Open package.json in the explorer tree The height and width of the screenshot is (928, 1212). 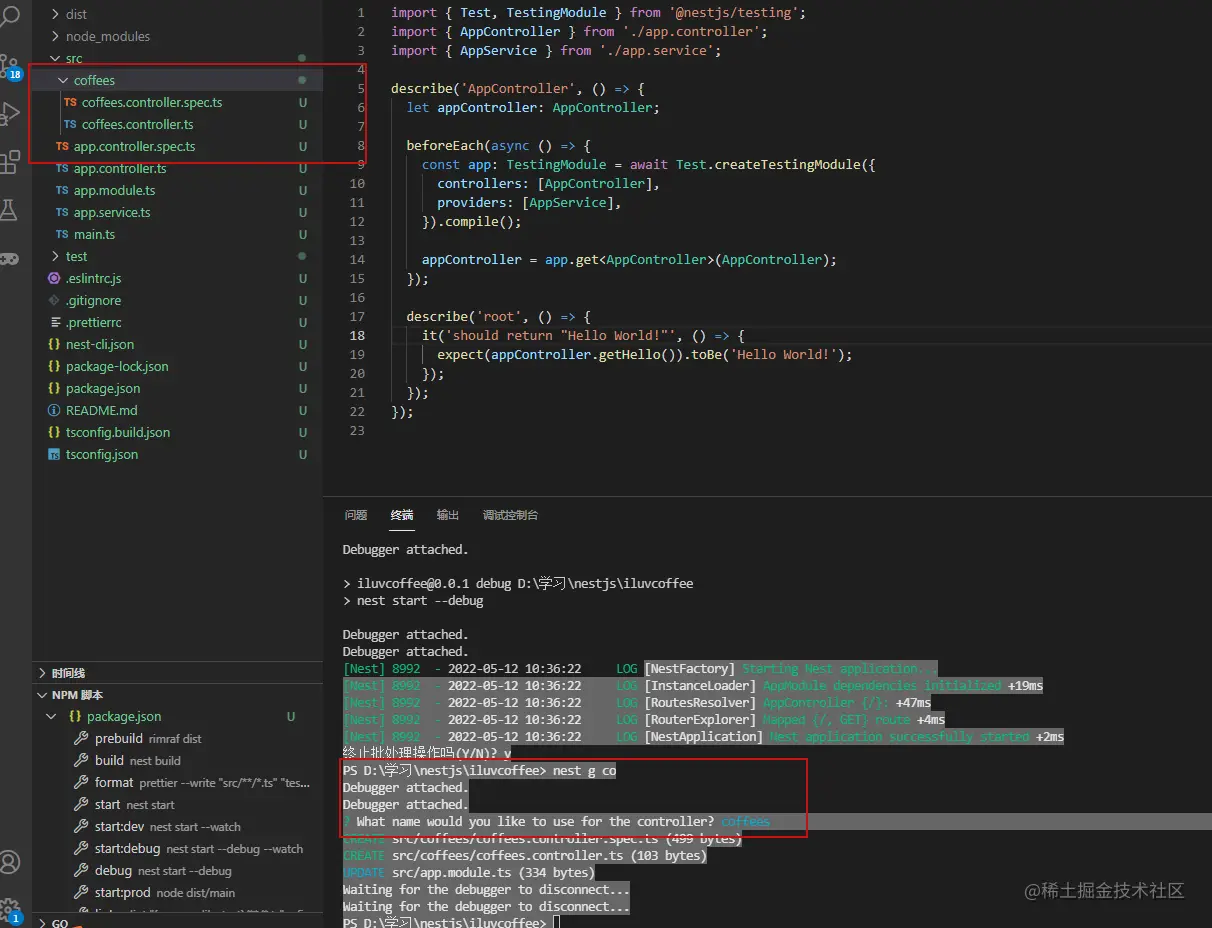click(103, 388)
